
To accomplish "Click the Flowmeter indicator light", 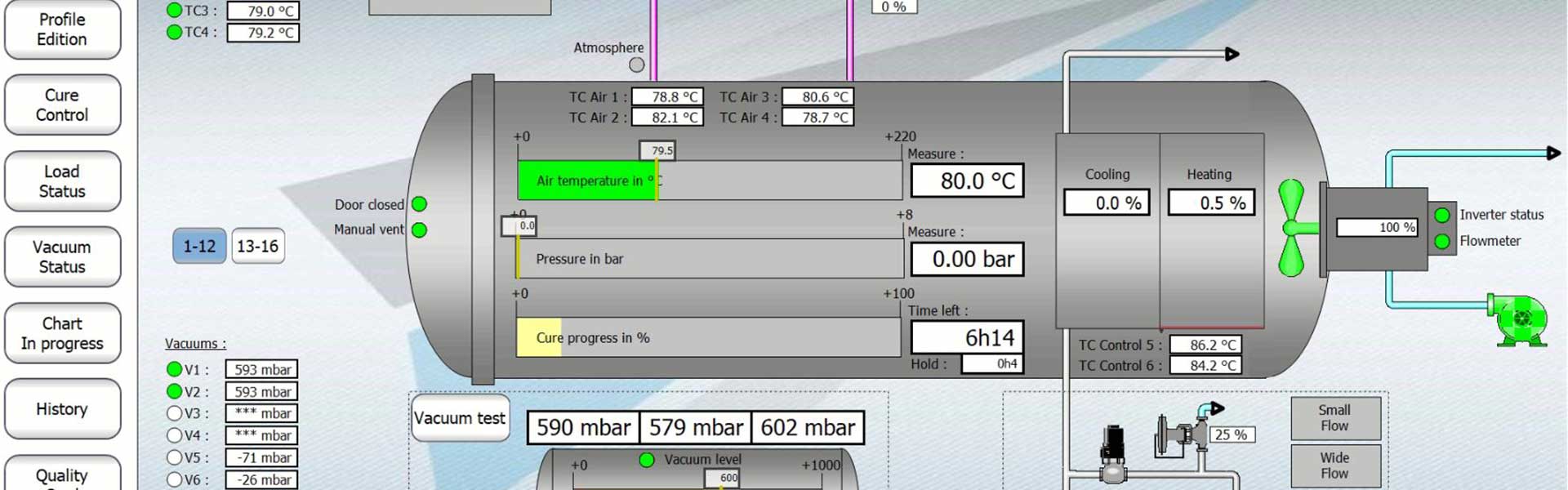I will point(1442,242).
